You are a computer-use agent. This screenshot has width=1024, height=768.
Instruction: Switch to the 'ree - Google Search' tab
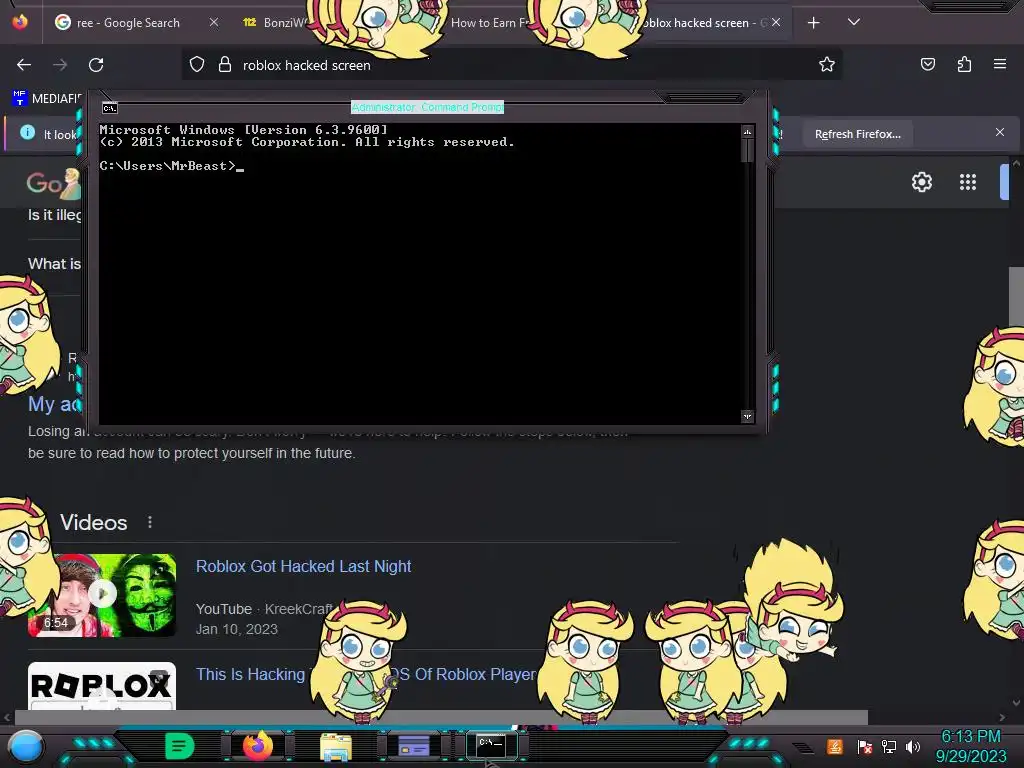pos(127,23)
